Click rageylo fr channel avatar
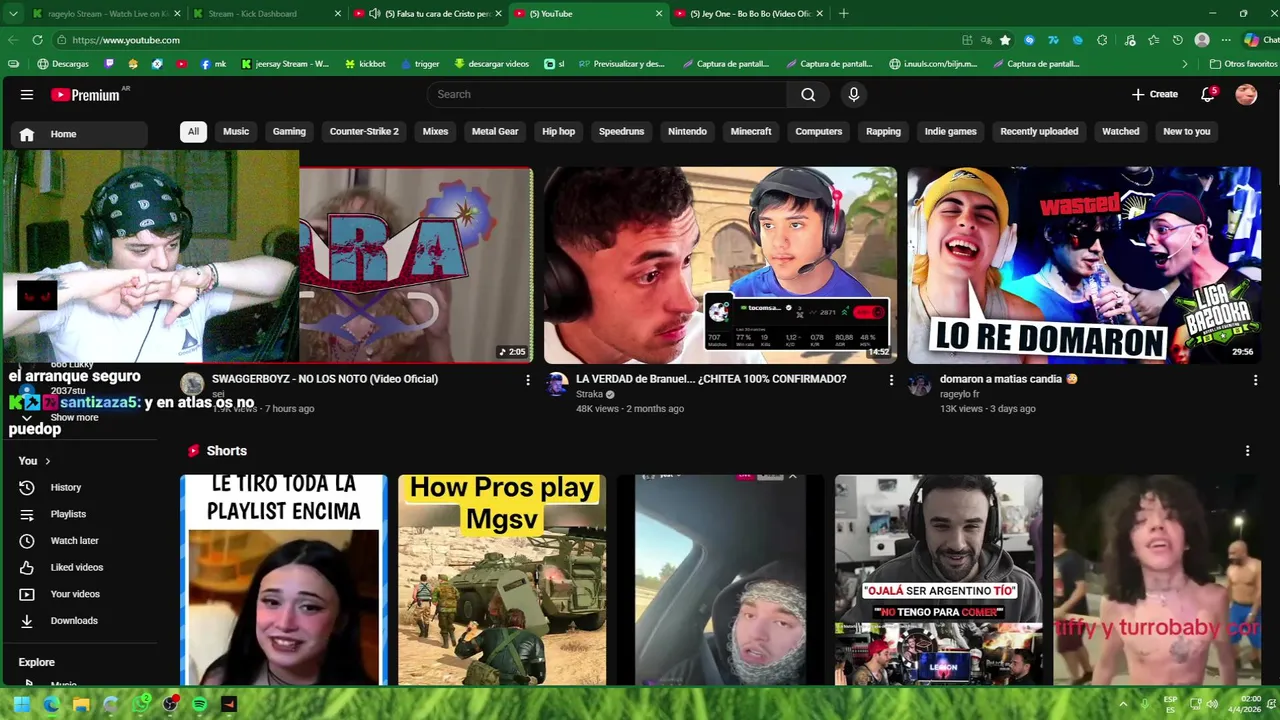Screen dimensions: 1280x720 (x=920, y=384)
